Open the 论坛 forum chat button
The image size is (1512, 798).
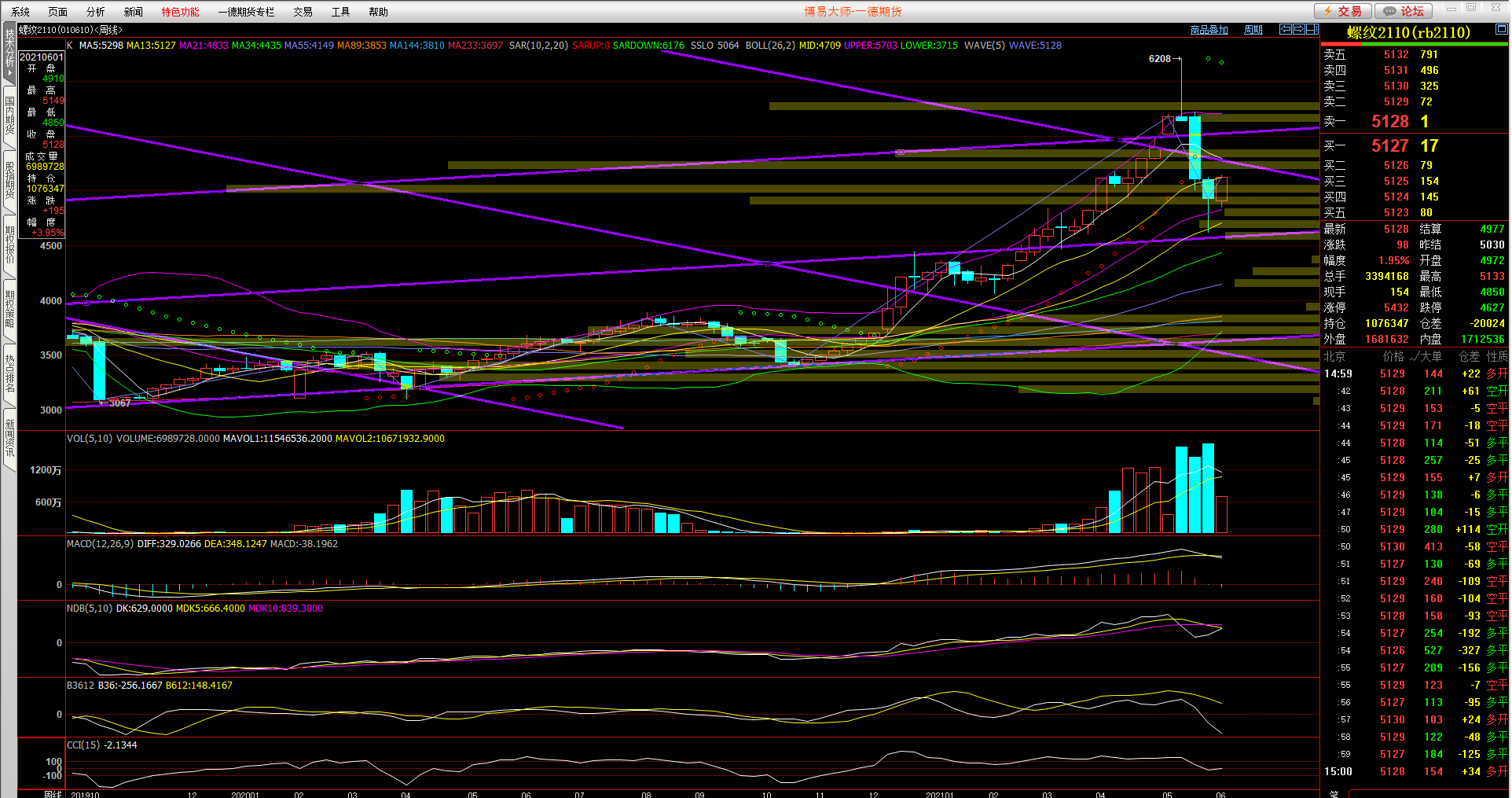(x=1404, y=11)
